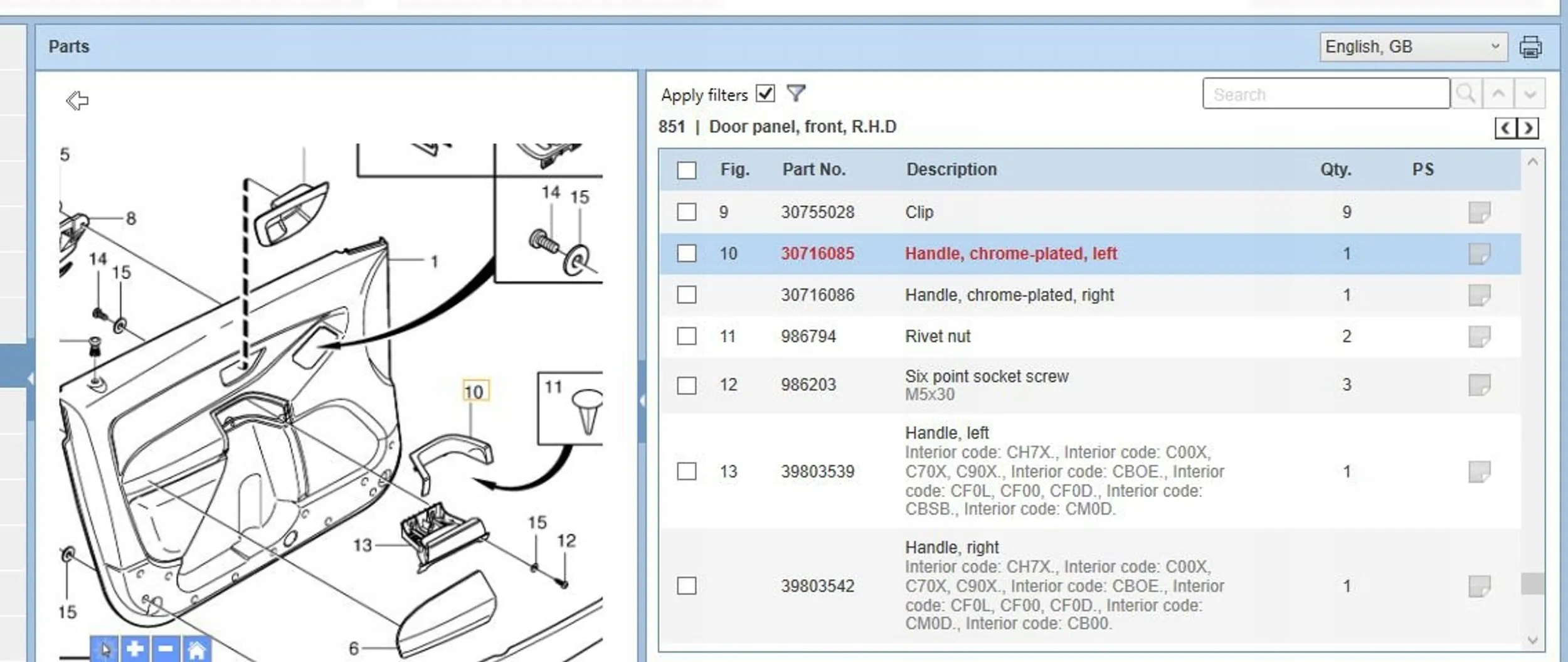The height and width of the screenshot is (662, 1568).
Task: Click the parts list scrollbar thumb
Action: (x=1533, y=583)
